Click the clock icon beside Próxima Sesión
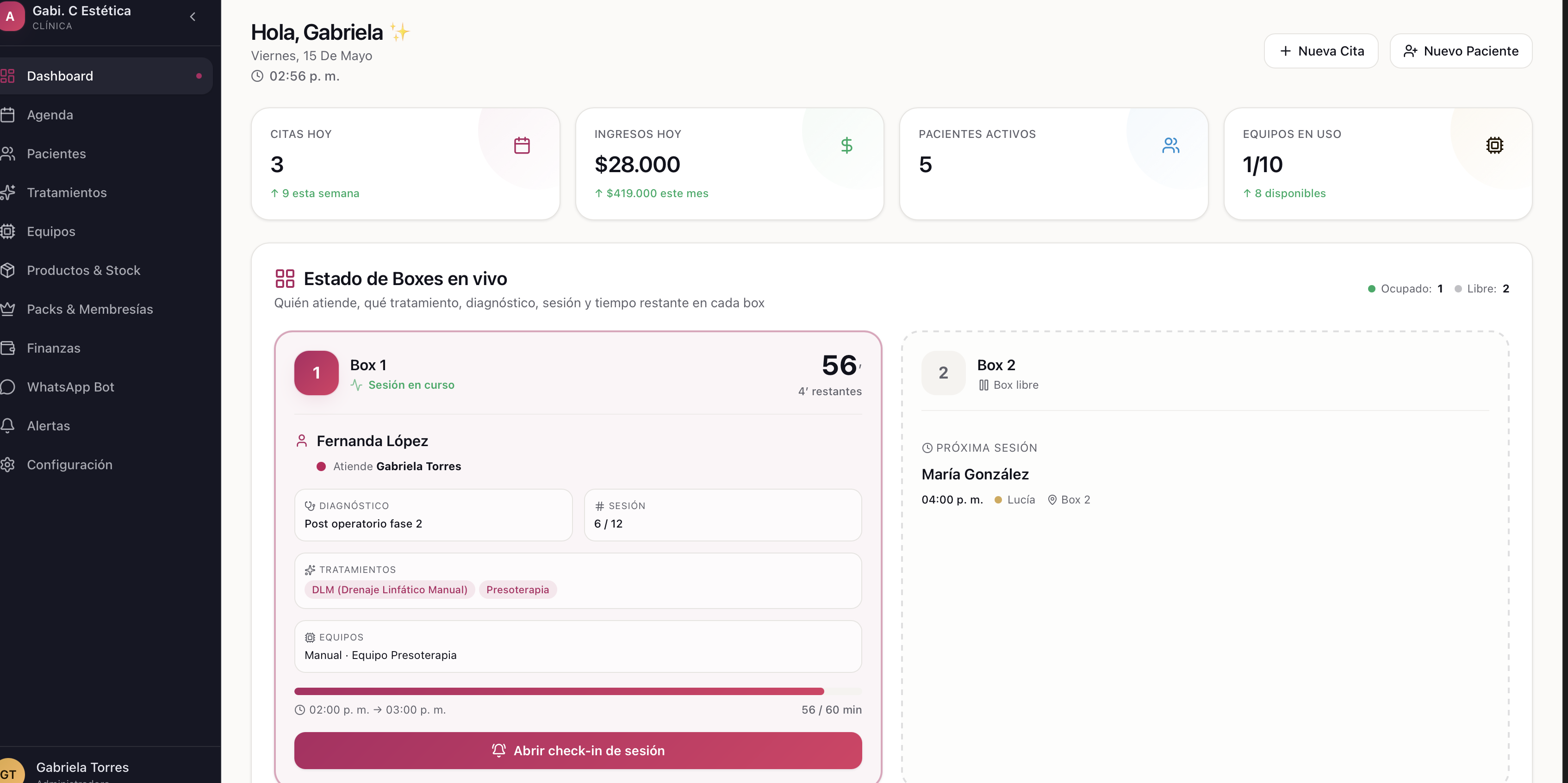The height and width of the screenshot is (783, 1568). (x=927, y=448)
